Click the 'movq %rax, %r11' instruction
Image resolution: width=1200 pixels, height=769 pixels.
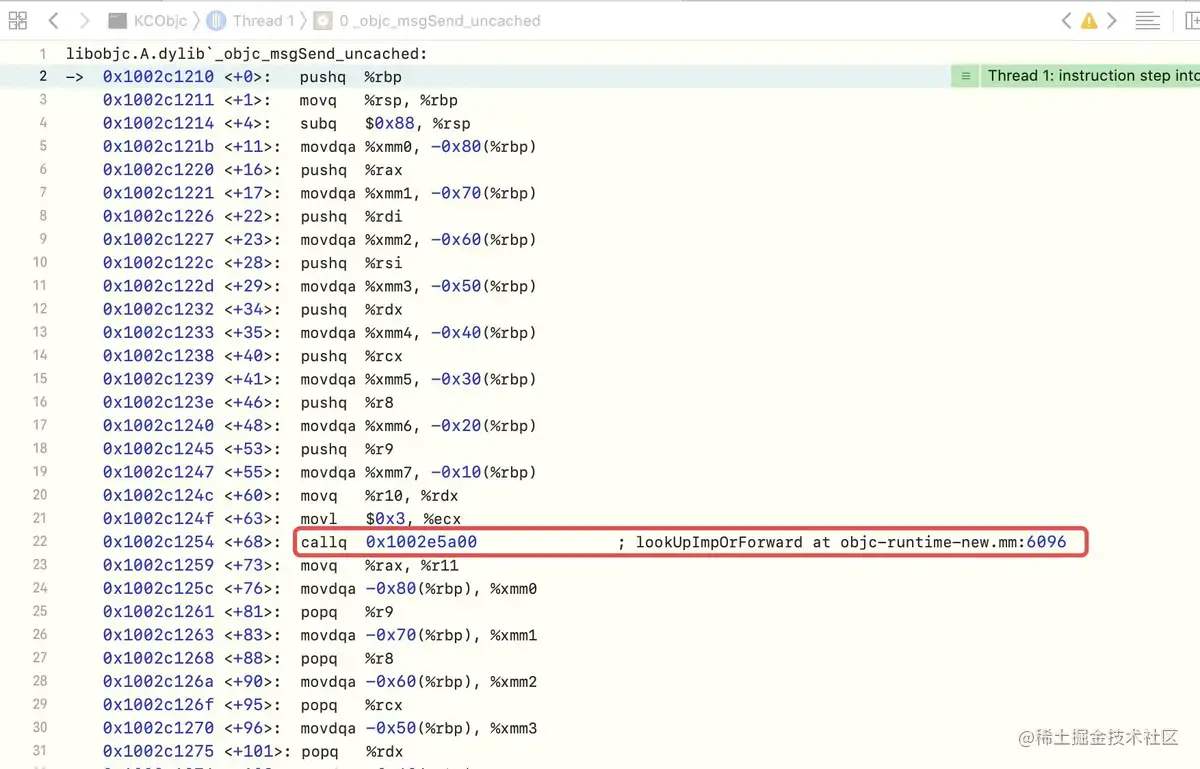[379, 565]
